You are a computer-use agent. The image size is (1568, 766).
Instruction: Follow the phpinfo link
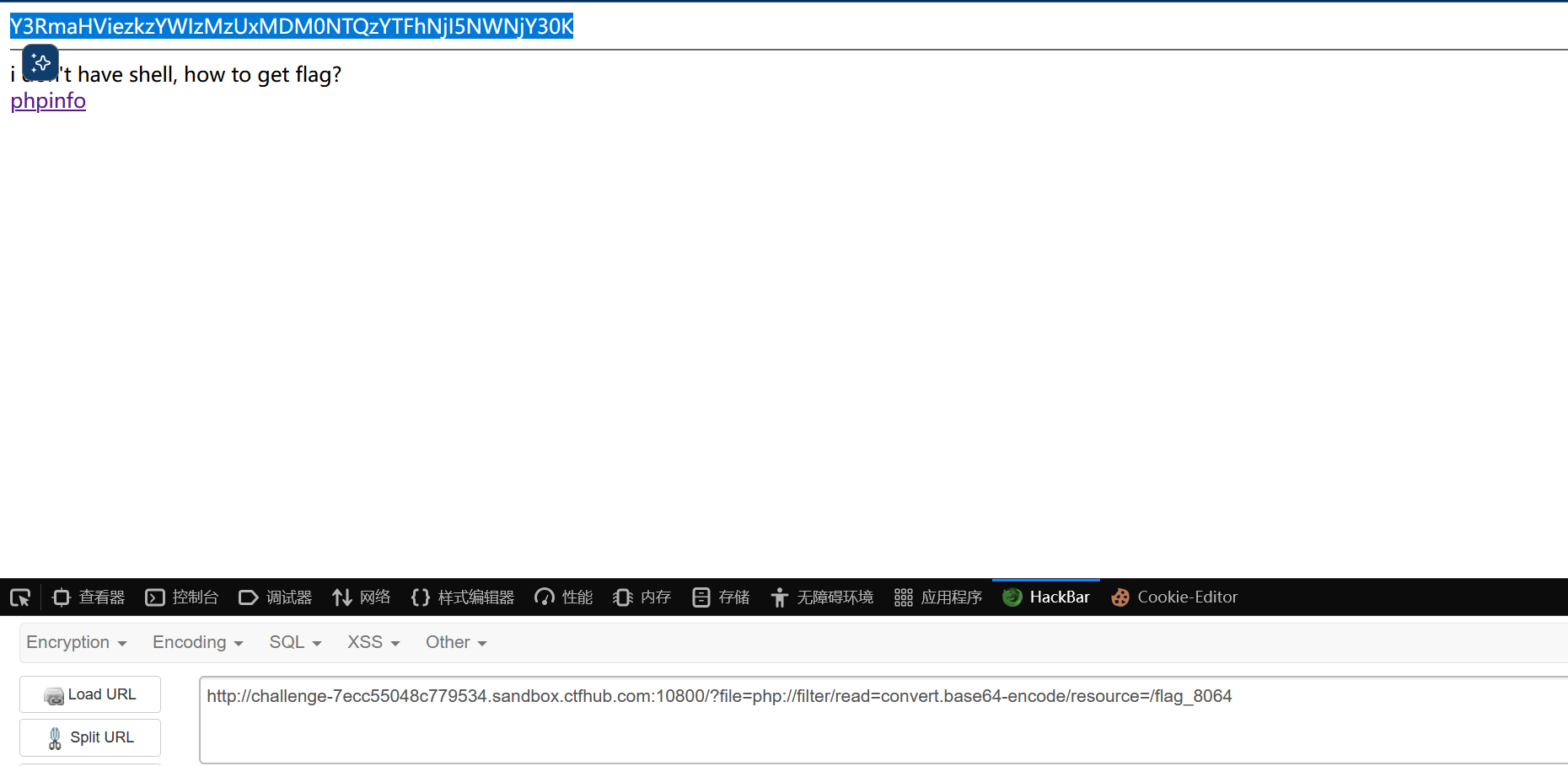click(x=48, y=101)
